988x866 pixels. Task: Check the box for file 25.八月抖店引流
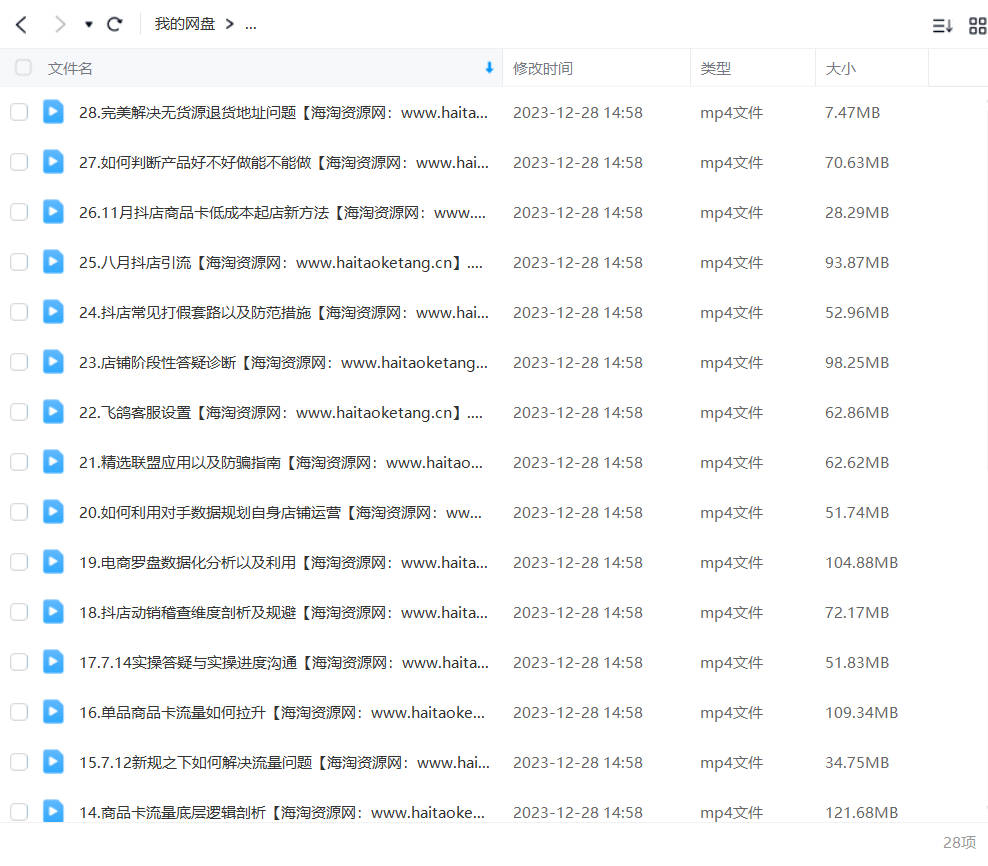pyautogui.click(x=20, y=262)
